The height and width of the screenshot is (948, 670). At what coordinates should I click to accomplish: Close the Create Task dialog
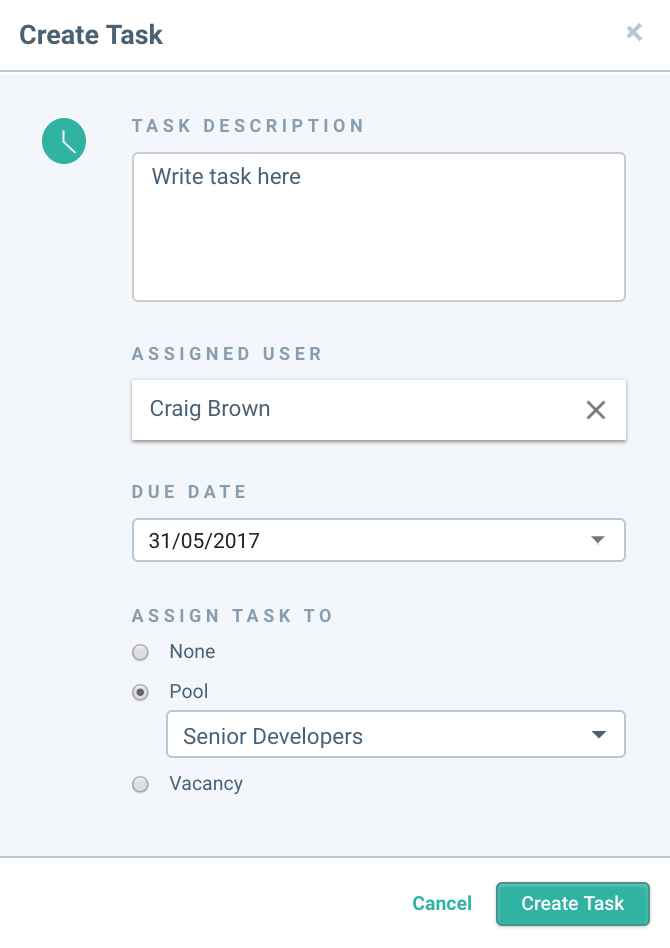[x=634, y=32]
